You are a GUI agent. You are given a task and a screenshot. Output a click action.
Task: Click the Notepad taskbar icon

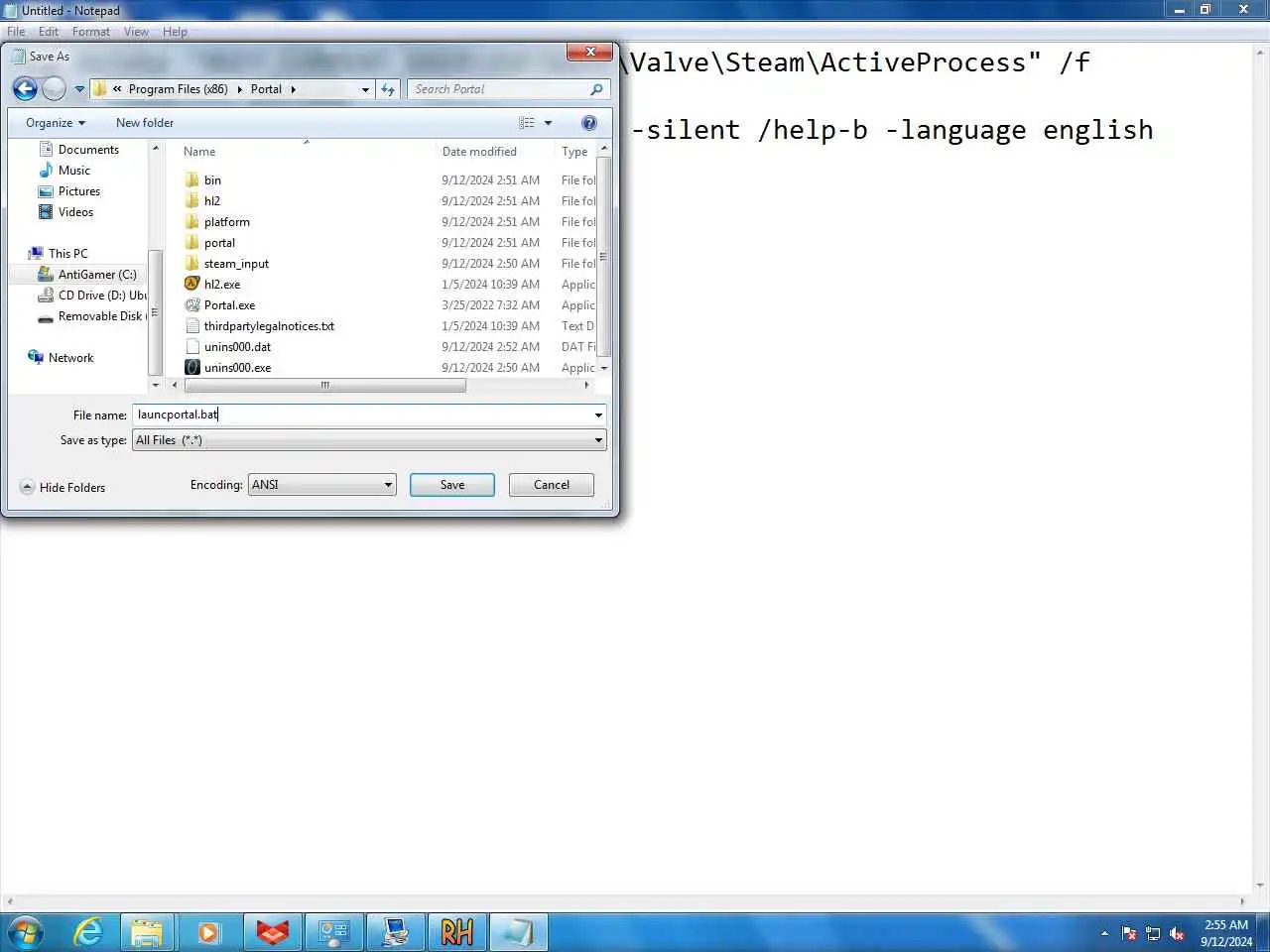tap(518, 932)
